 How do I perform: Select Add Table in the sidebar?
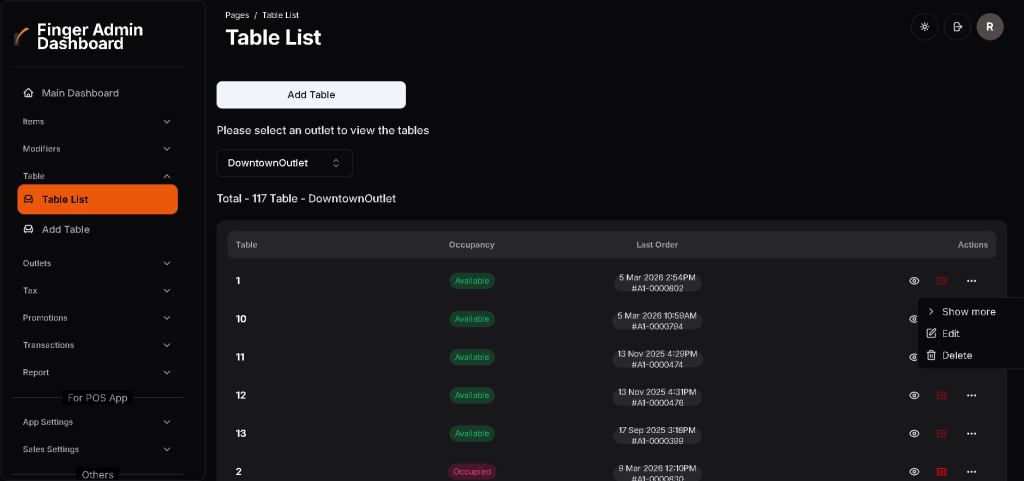tap(66, 230)
